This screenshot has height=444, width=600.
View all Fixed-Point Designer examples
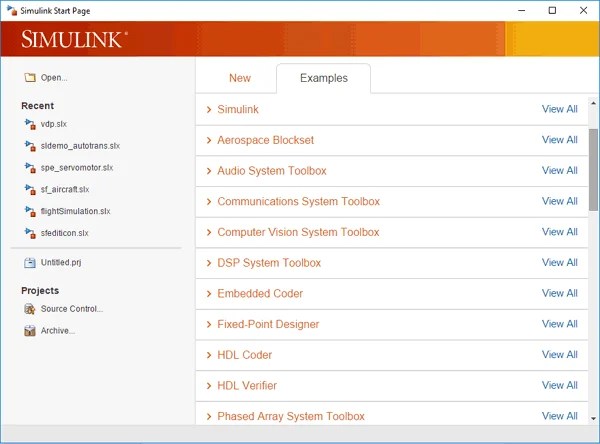point(559,324)
